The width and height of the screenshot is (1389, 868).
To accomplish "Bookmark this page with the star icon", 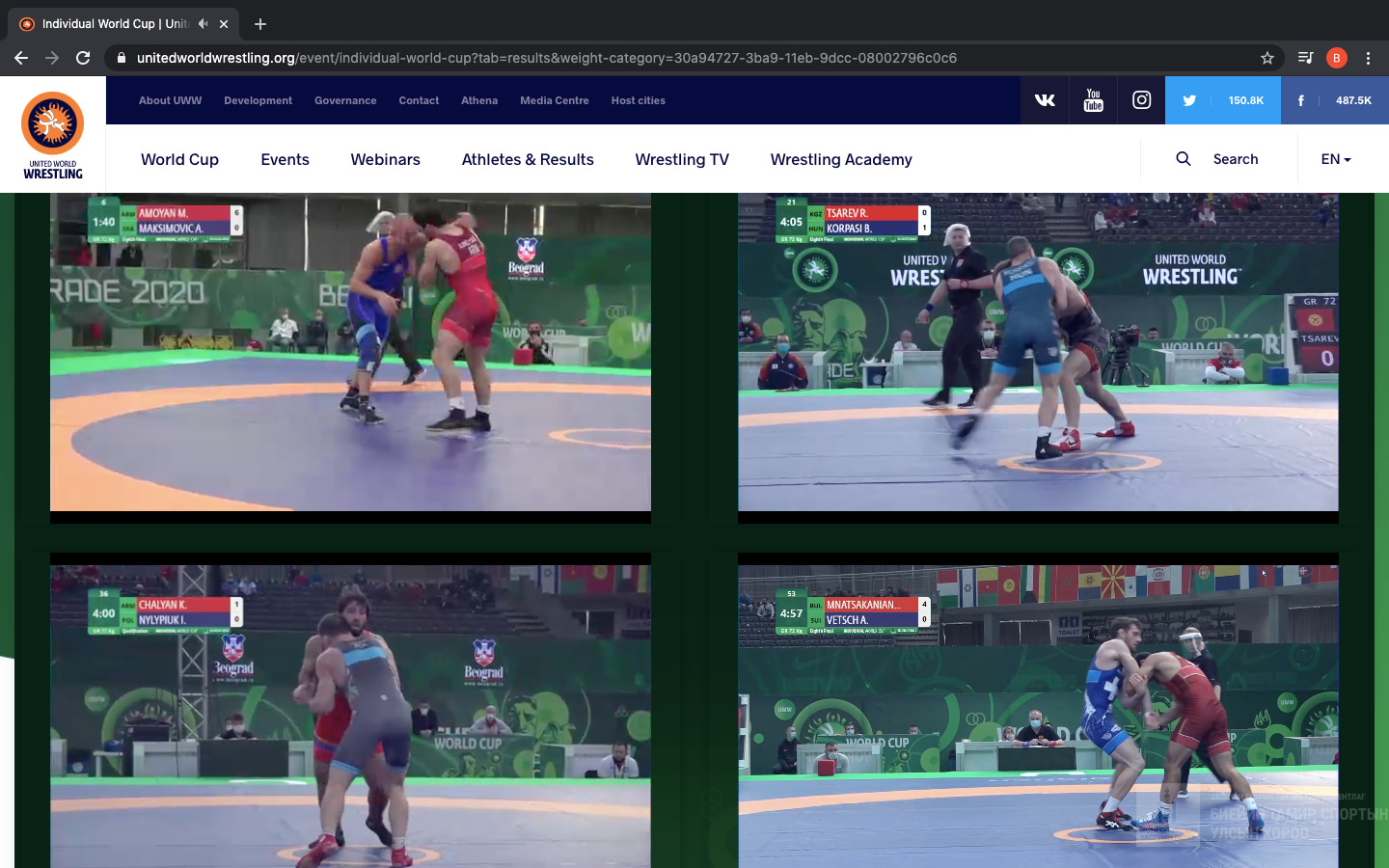I will coord(1267,58).
